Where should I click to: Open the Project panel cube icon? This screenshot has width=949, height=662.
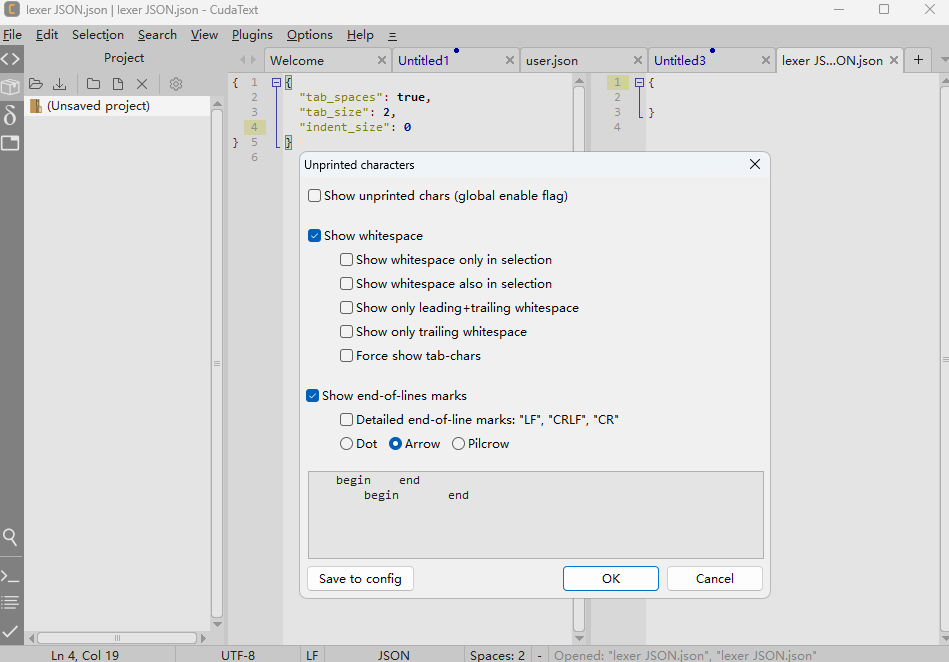10,87
